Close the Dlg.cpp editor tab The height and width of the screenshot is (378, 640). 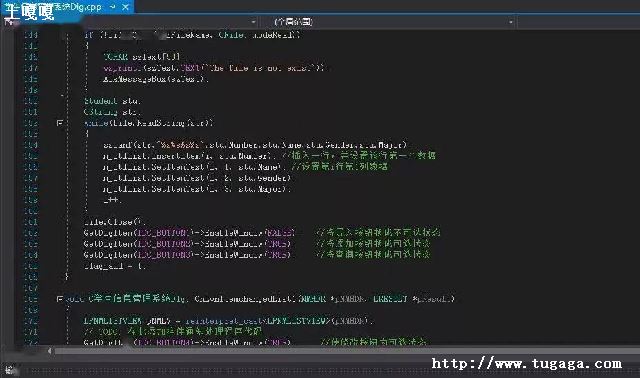pyautogui.click(x=126, y=7)
